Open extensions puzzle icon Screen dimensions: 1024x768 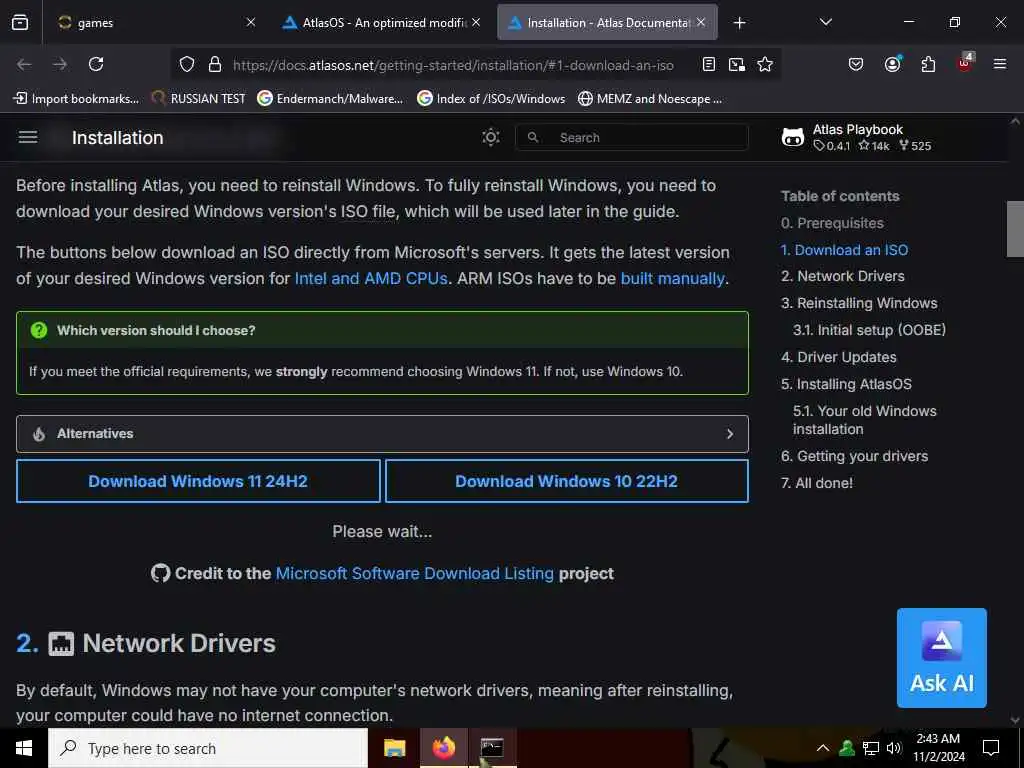[928, 64]
